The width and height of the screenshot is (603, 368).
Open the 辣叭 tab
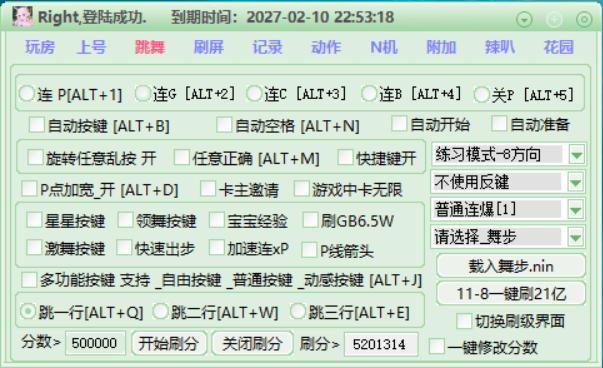(500, 47)
